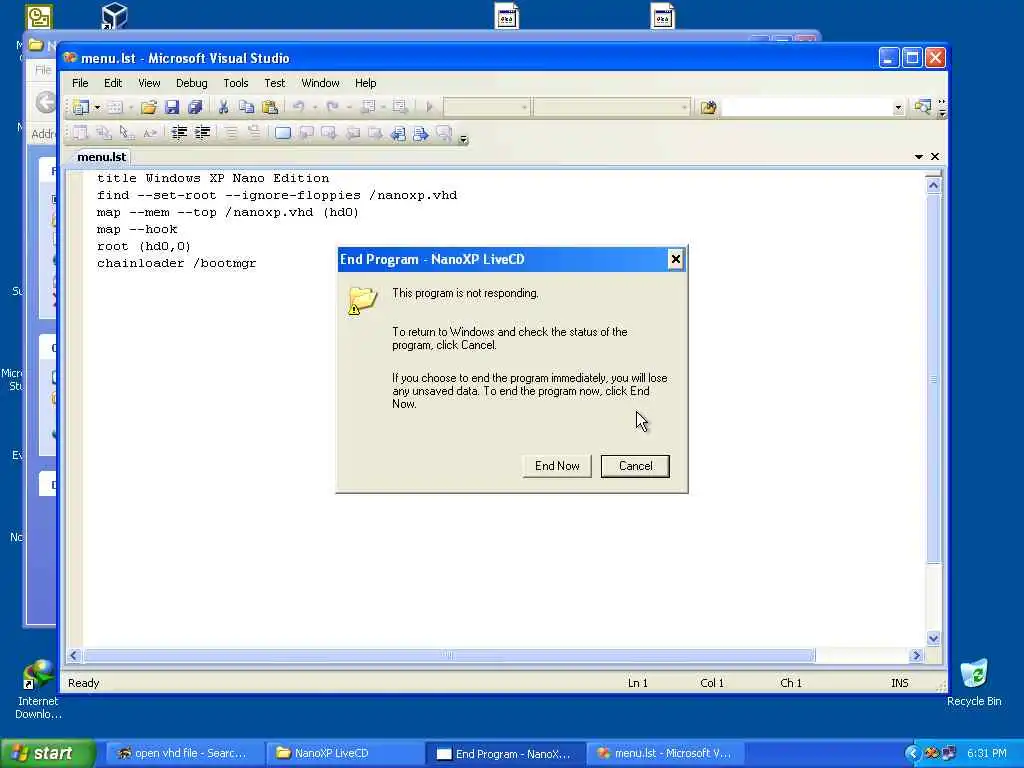The image size is (1024, 768).
Task: Click the Uncomment Lines icon
Action: [254, 133]
